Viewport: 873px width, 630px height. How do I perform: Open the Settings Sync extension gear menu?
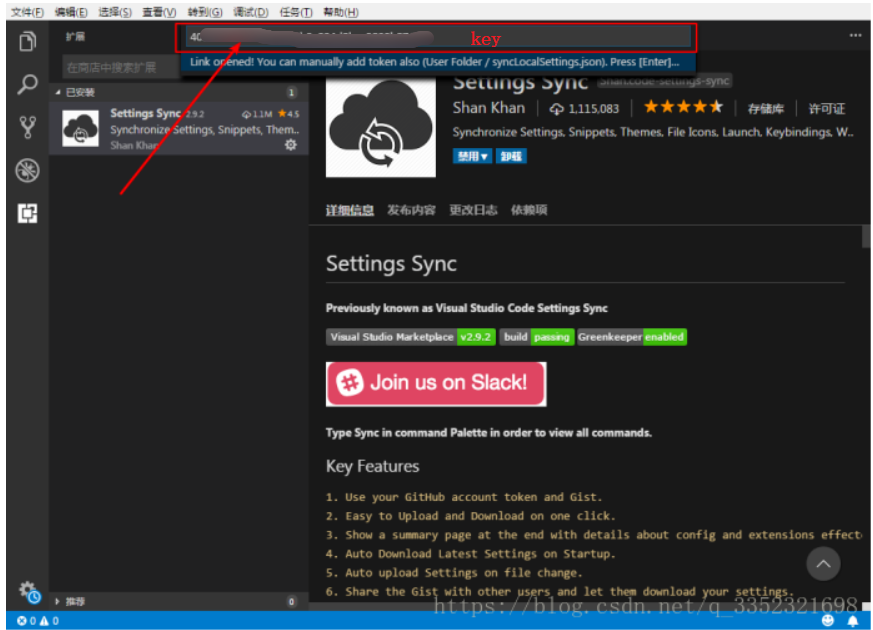[x=290, y=144]
